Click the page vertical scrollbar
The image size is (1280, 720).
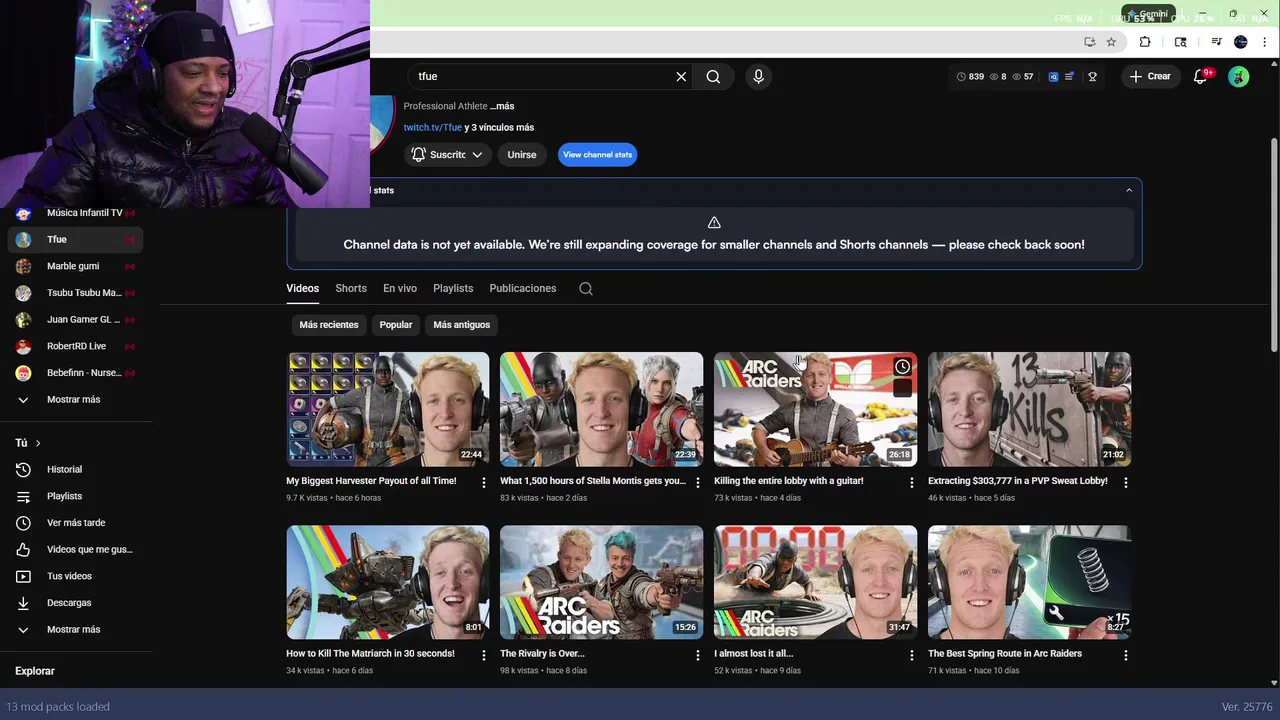point(1274,244)
